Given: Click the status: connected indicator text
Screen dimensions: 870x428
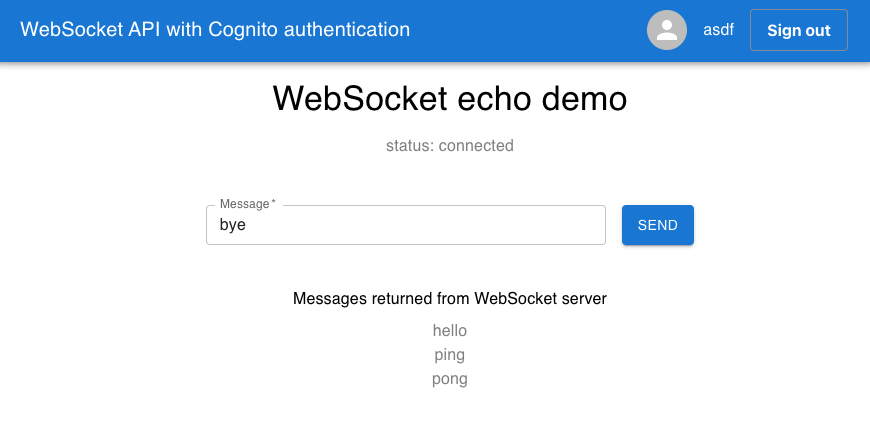Looking at the screenshot, I should click(x=450, y=145).
